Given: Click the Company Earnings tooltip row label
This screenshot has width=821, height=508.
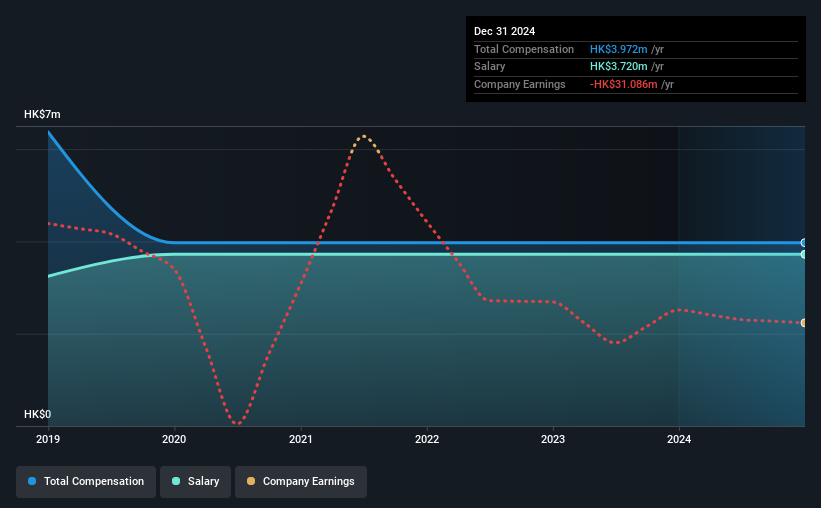Looking at the screenshot, I should coord(519,84).
